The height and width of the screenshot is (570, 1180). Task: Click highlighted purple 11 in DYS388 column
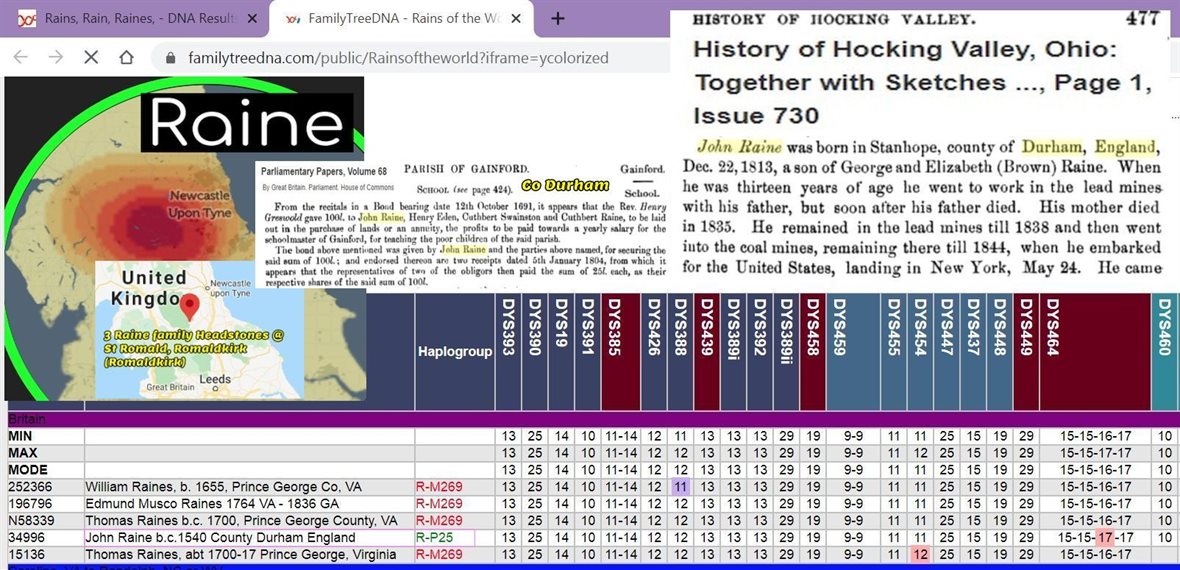(680, 487)
